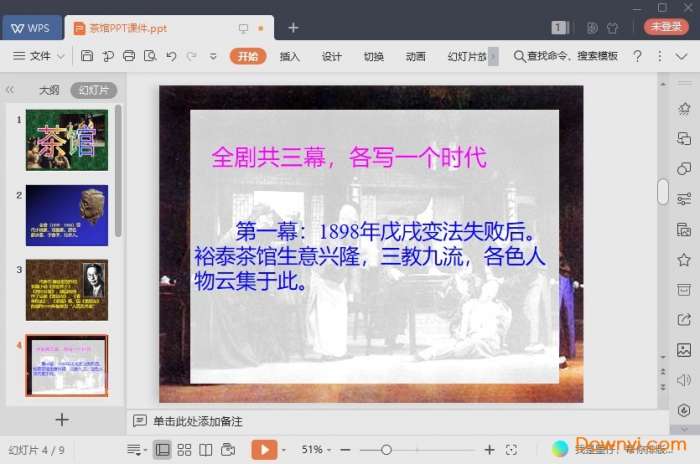The height and width of the screenshot is (464, 700).
Task: Go to next slide double-arrow down
Action: pos(663,387)
